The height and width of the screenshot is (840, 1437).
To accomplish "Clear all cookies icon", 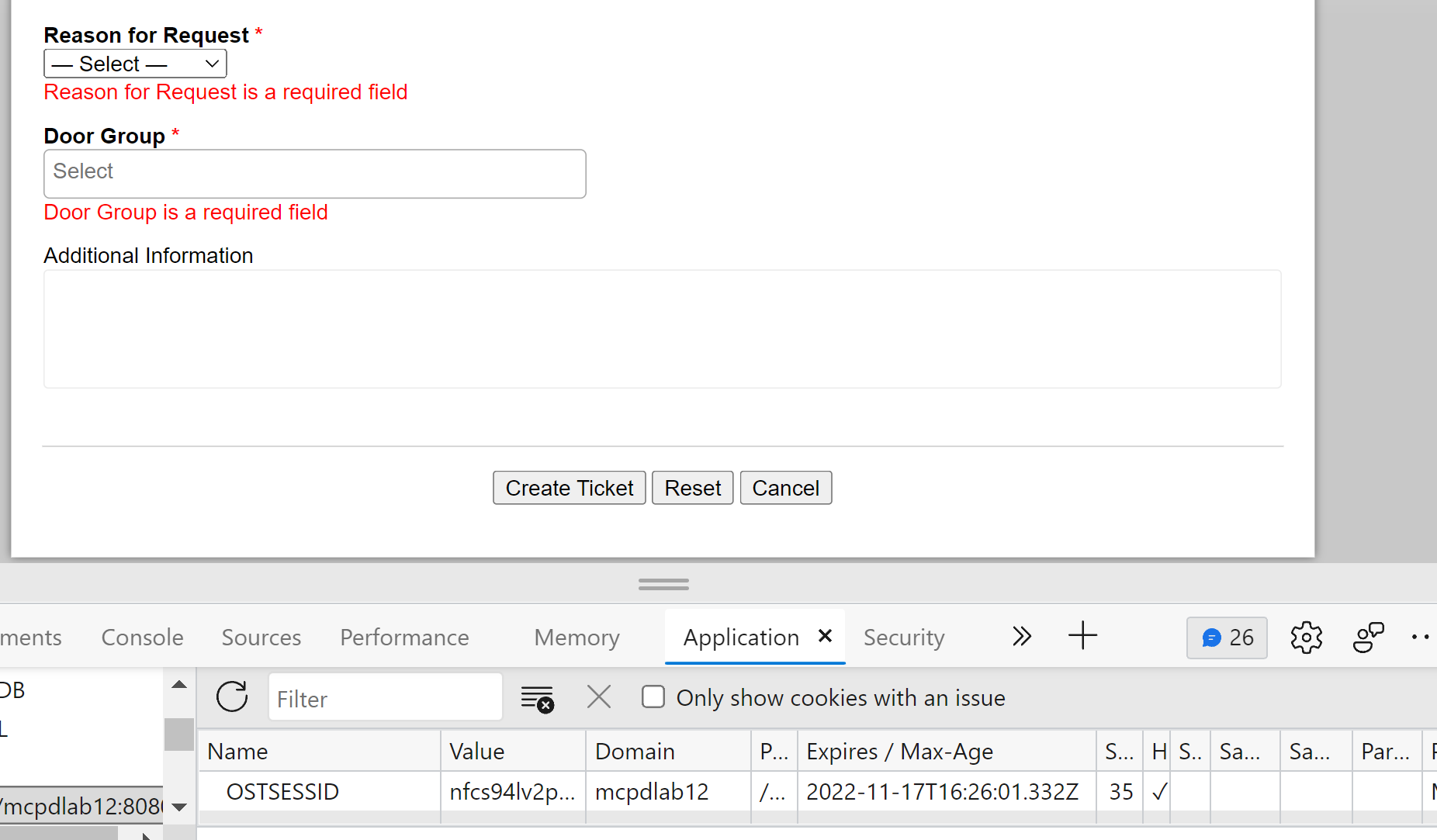I will coord(537,698).
